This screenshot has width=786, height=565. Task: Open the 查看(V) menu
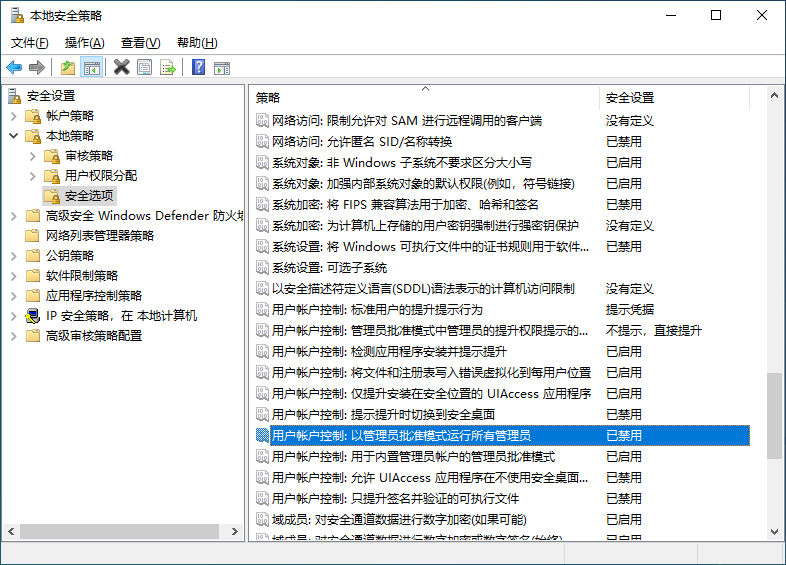(x=141, y=43)
